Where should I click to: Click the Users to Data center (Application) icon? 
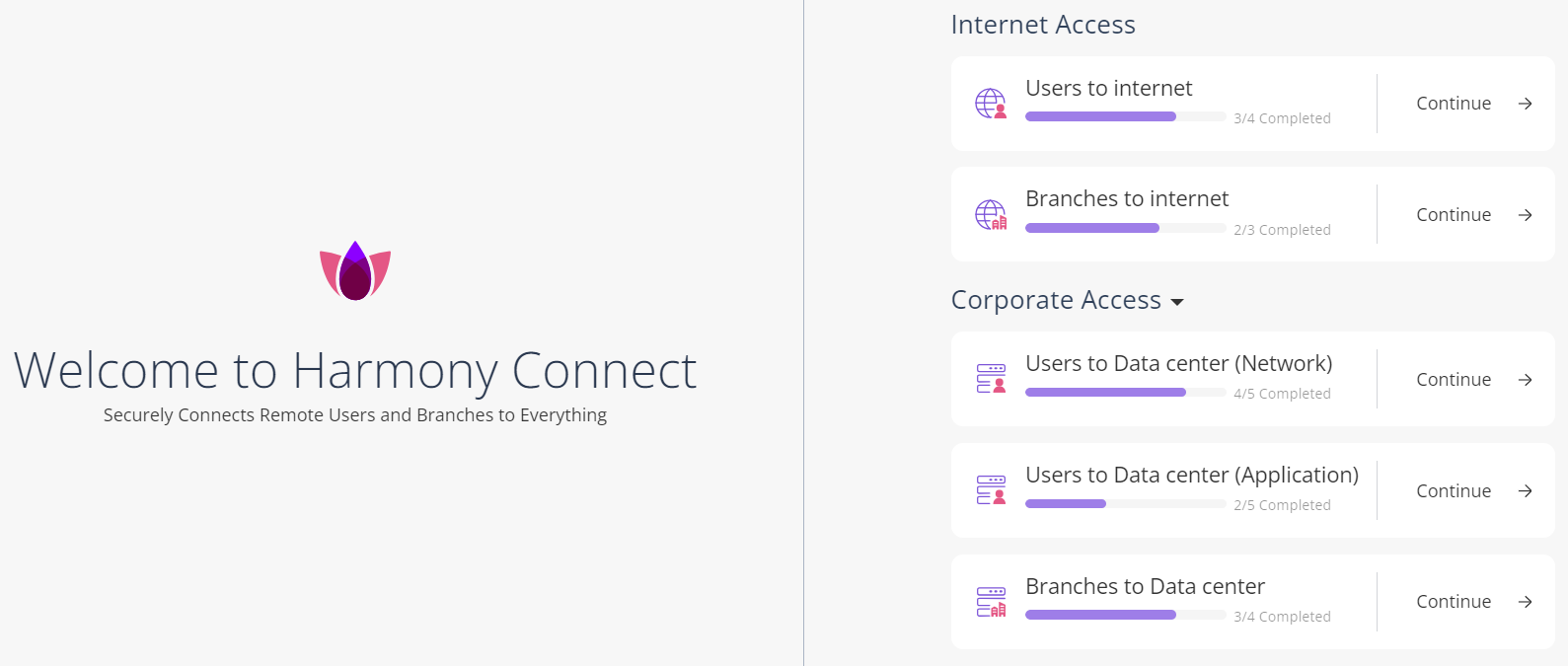[x=991, y=490]
